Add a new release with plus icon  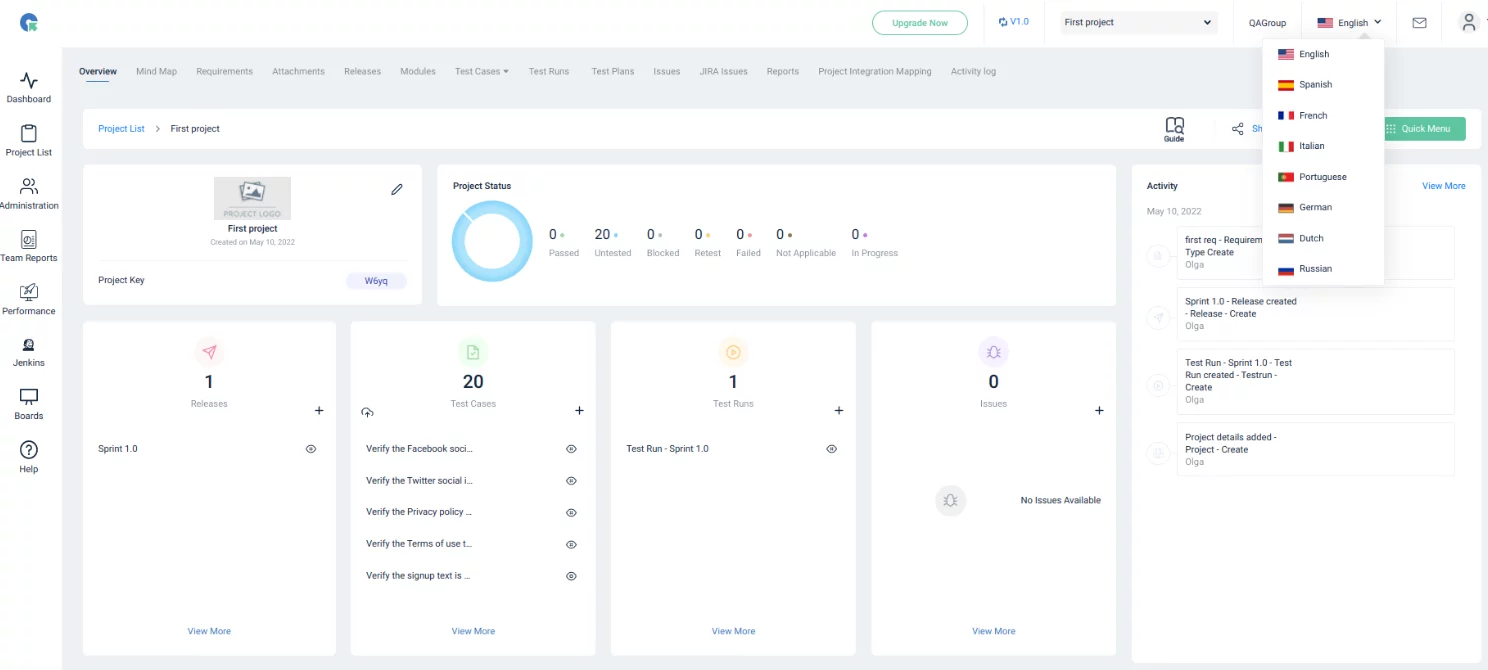(x=319, y=411)
